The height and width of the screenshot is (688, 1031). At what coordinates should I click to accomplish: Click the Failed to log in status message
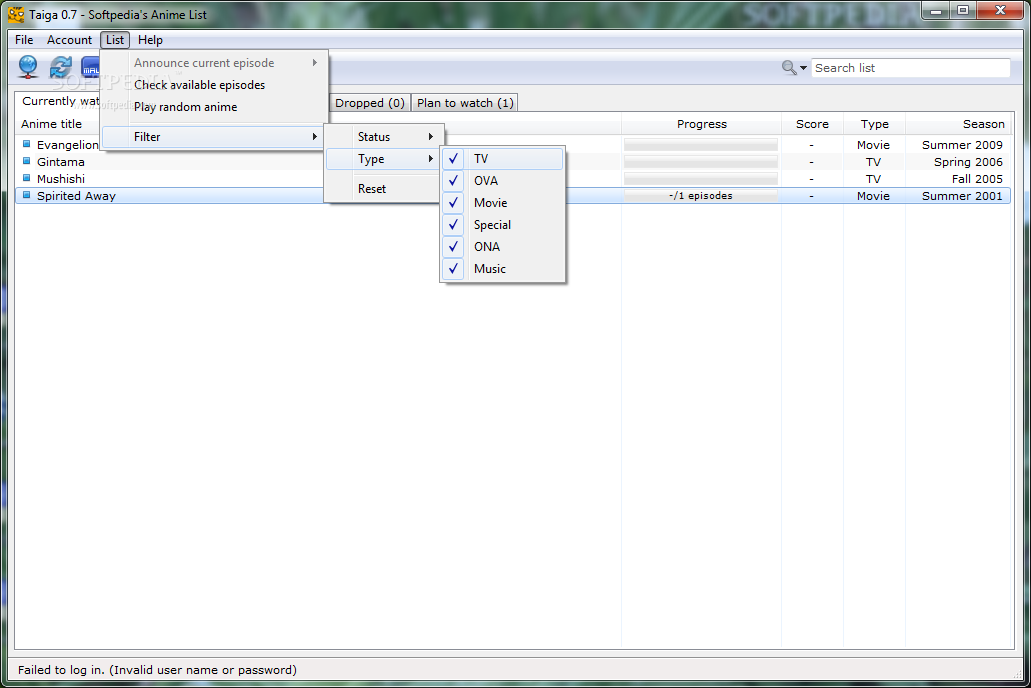click(x=157, y=670)
